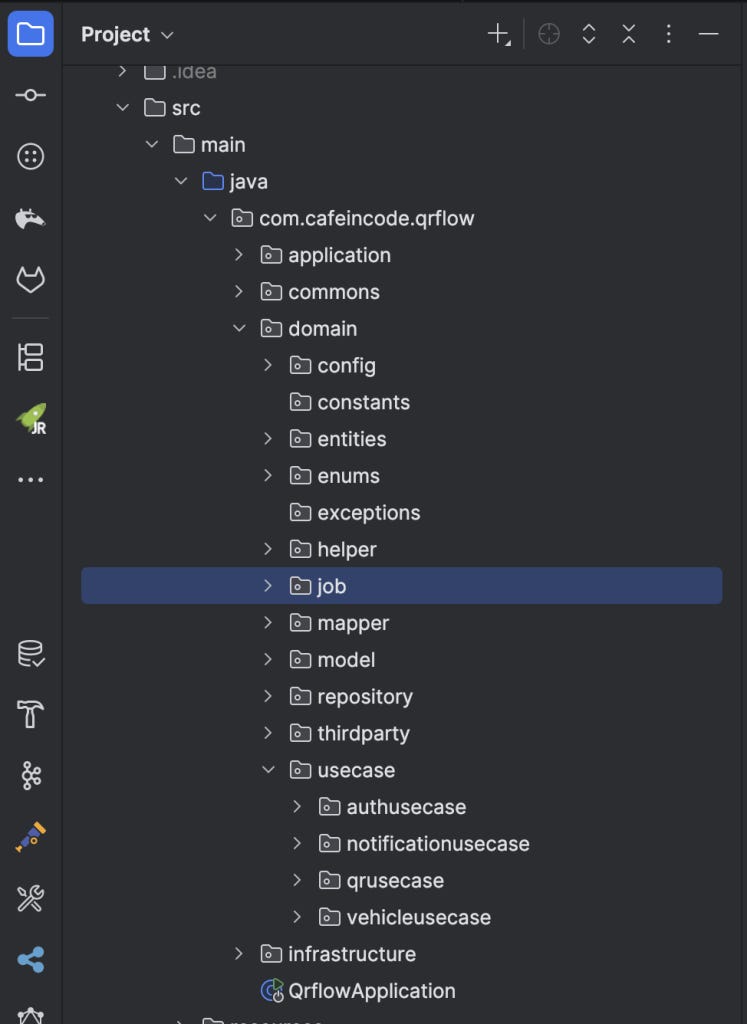
Task: Click Expand All in the project toolbar
Action: [588, 34]
